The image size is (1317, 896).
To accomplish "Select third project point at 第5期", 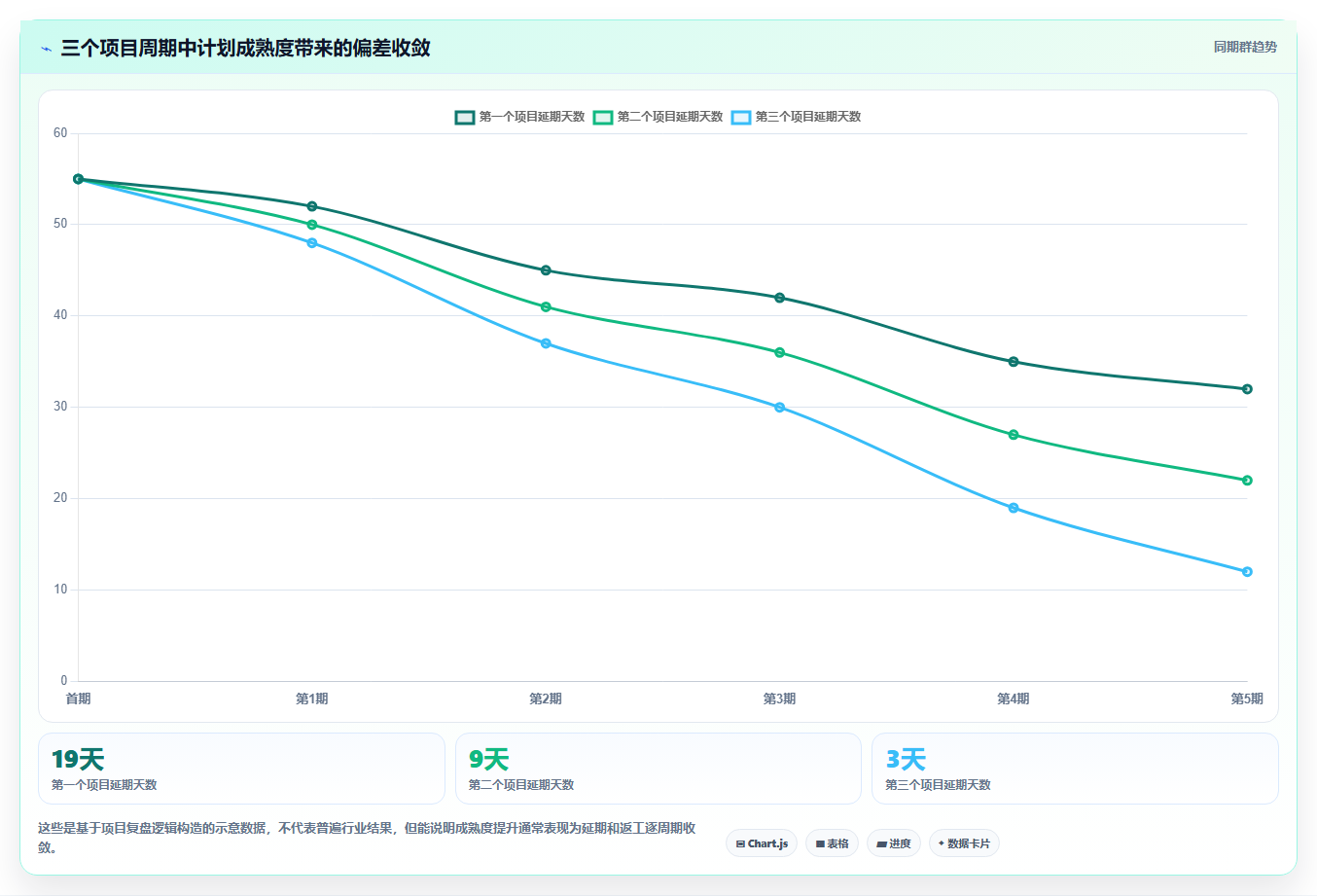I will pos(1247,572).
